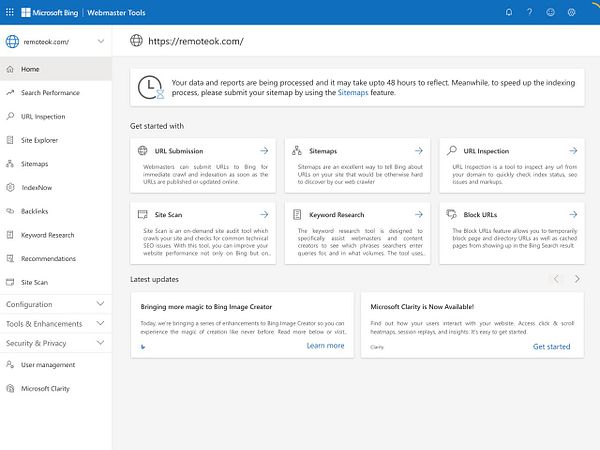The width and height of the screenshot is (600, 450).
Task: Open the settings gear icon
Action: (571, 12)
